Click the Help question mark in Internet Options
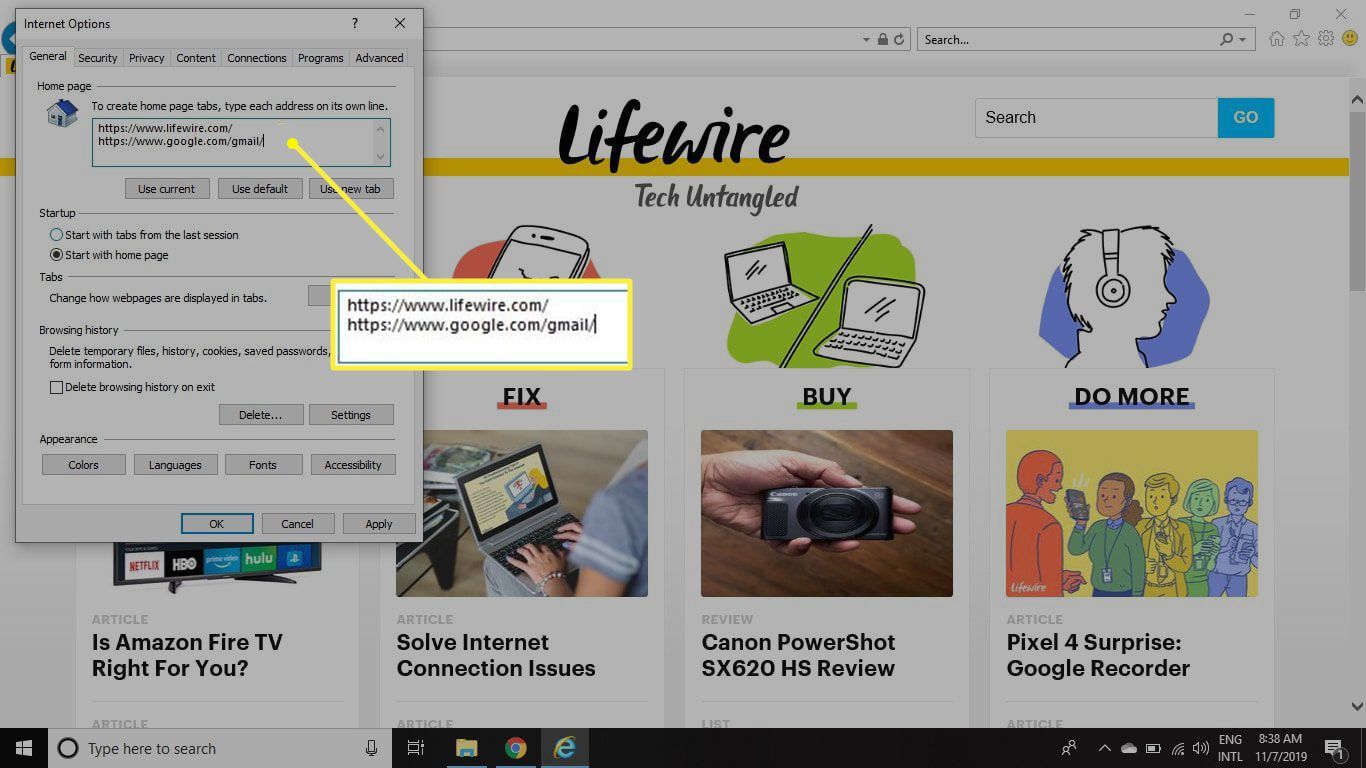 354,23
